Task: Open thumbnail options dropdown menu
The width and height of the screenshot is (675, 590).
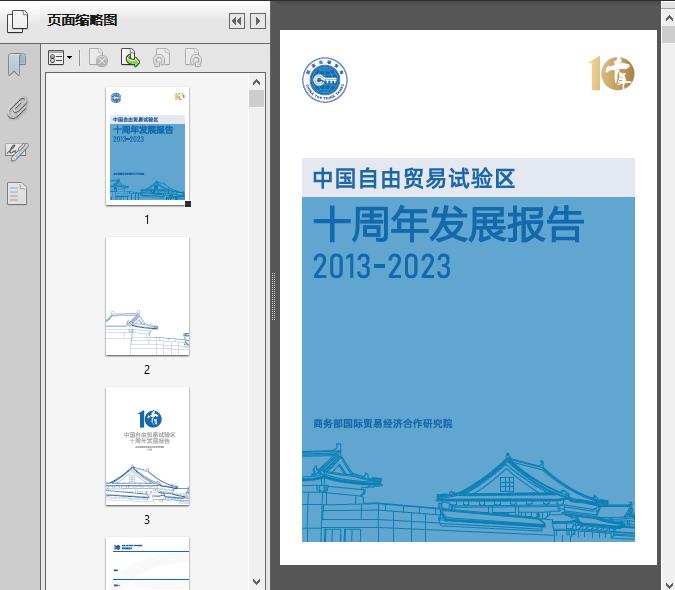Action: 60,58
